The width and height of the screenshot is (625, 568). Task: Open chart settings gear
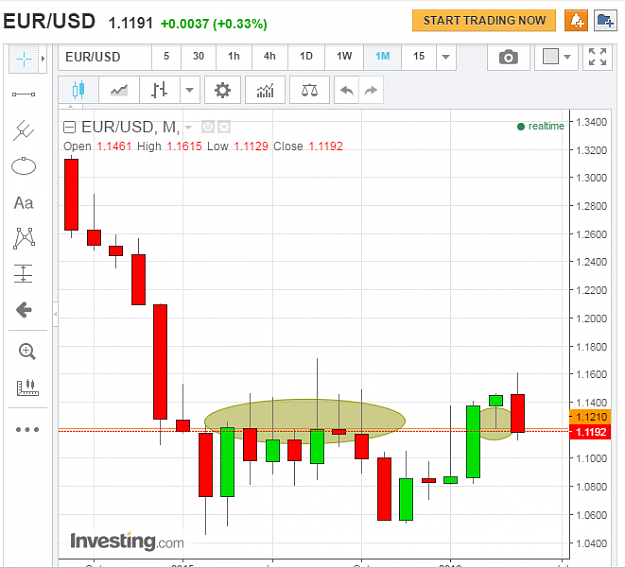[x=222, y=90]
